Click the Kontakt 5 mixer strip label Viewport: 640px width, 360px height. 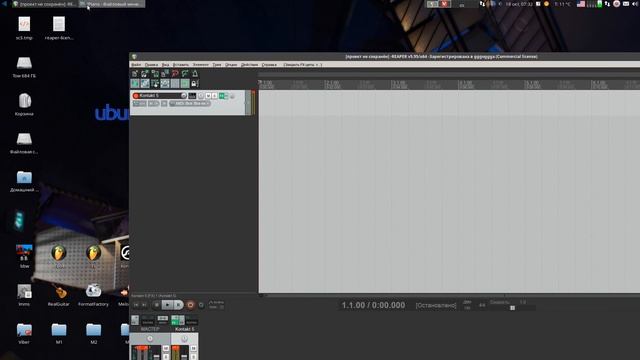pos(184,329)
